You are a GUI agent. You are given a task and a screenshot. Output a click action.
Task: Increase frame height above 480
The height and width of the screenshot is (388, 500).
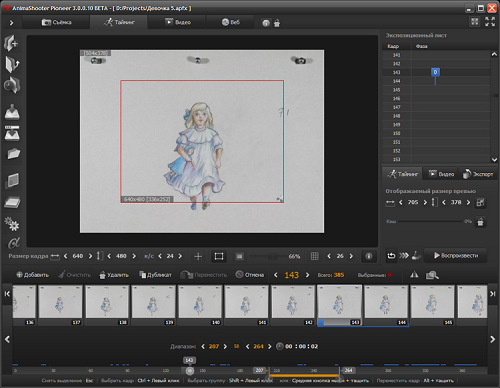pyautogui.click(x=134, y=256)
